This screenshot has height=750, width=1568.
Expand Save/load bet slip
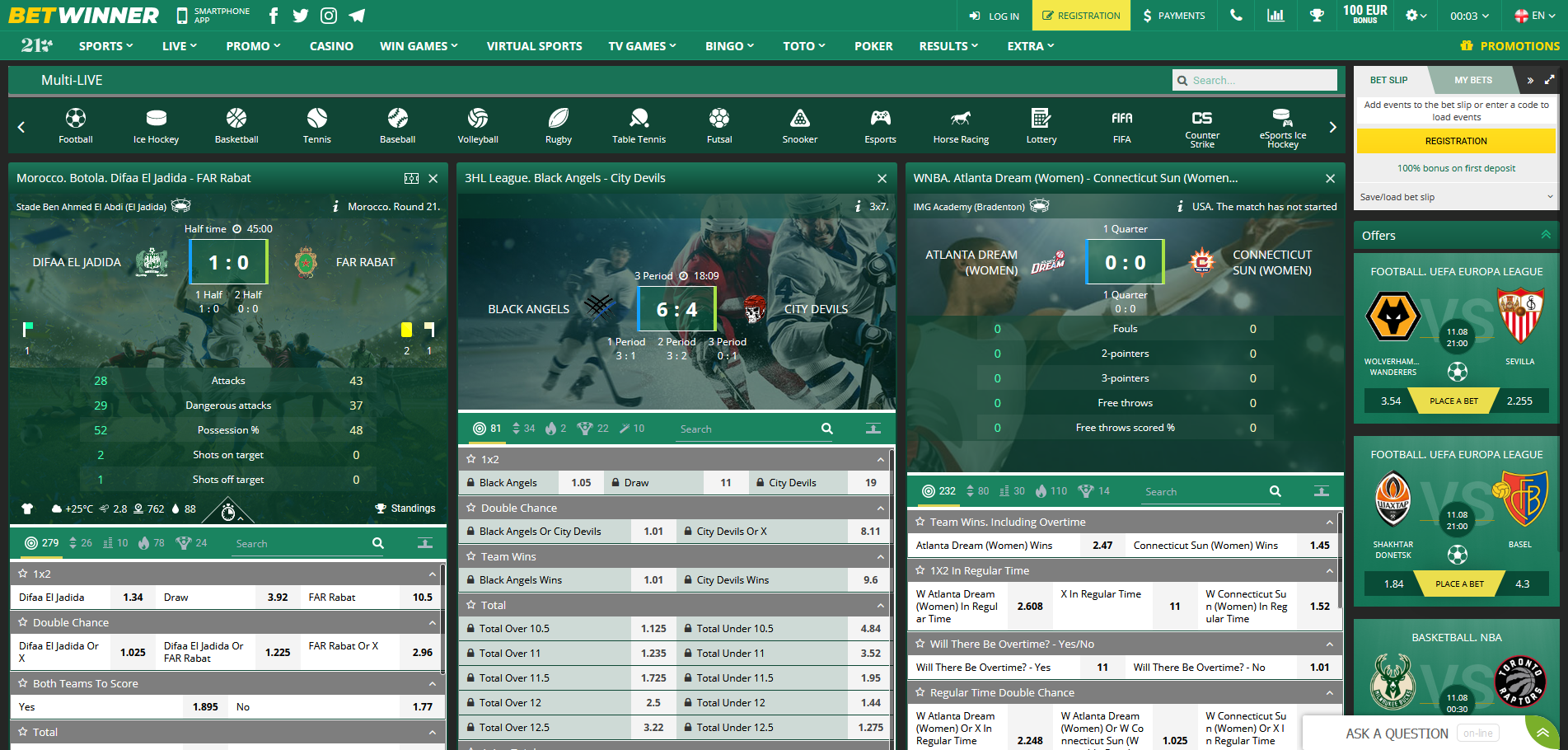(1456, 197)
